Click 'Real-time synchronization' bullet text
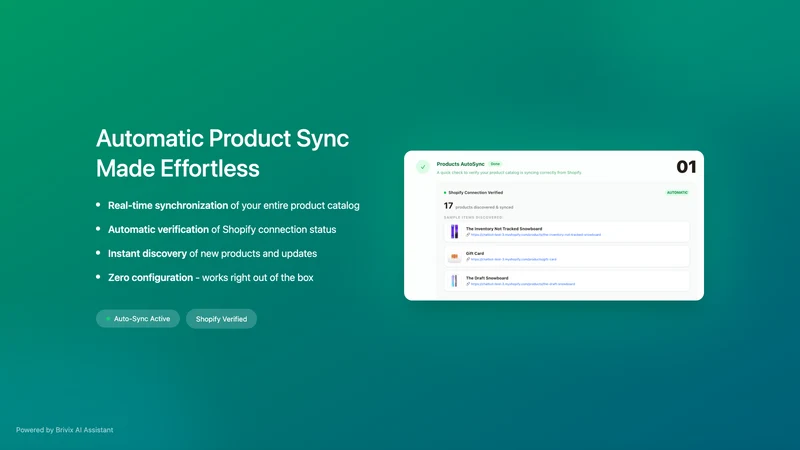This screenshot has height=450, width=800. [168, 205]
